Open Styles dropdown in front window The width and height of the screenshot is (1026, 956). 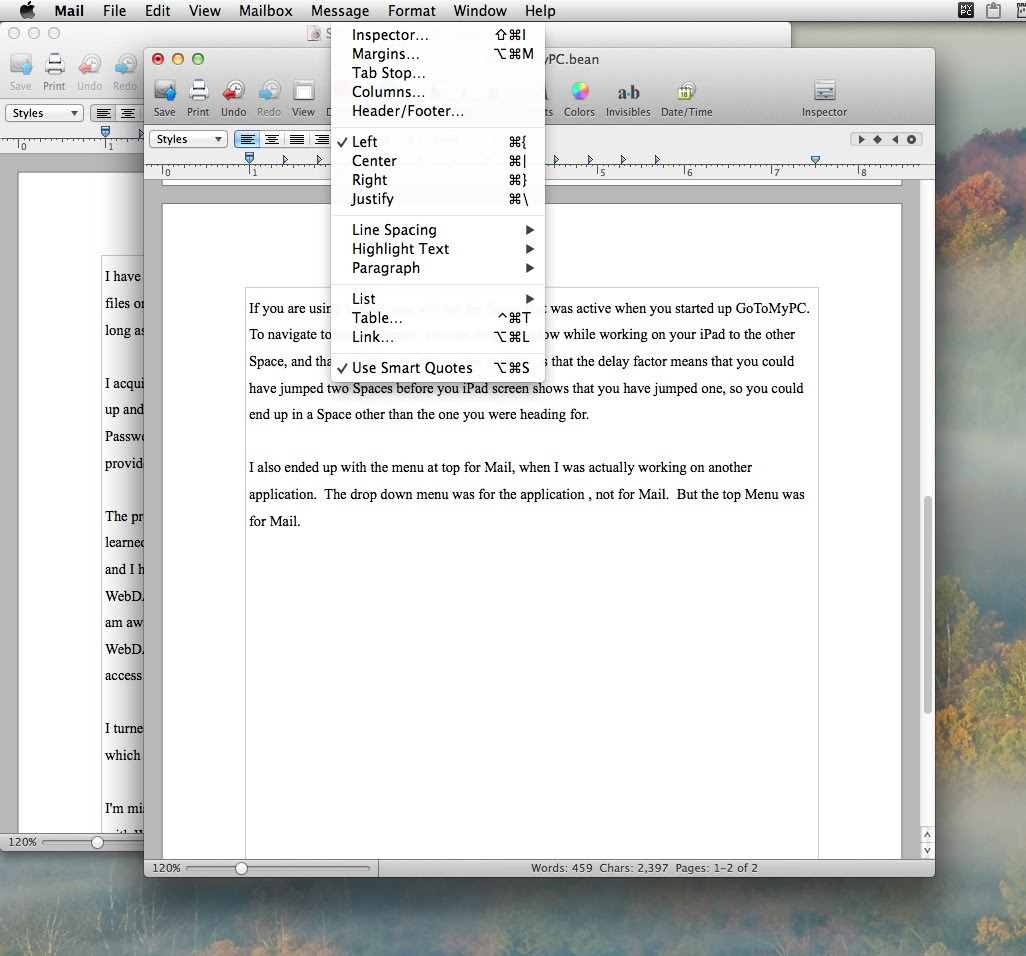tap(188, 139)
